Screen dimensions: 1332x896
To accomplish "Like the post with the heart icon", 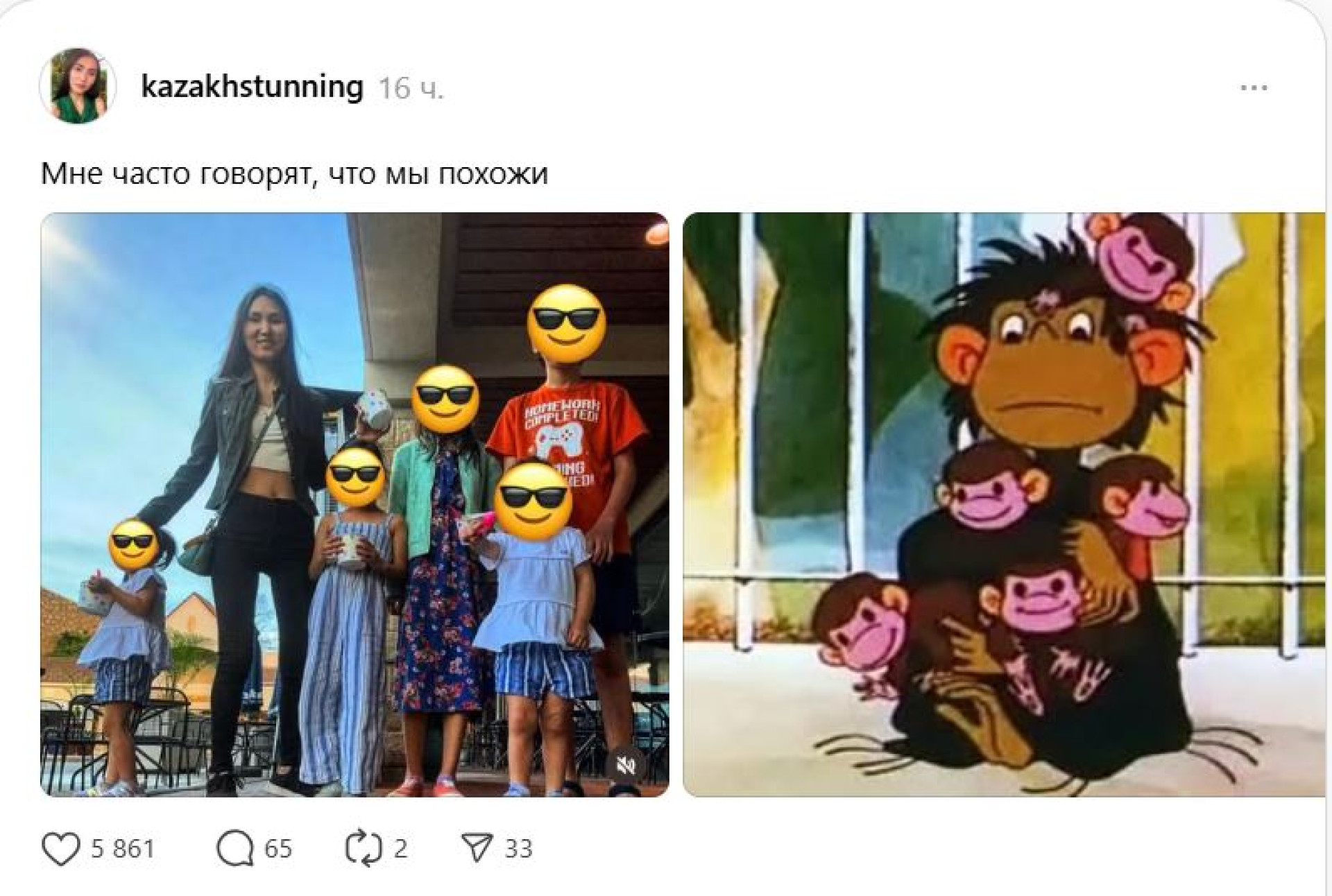I will [60, 849].
